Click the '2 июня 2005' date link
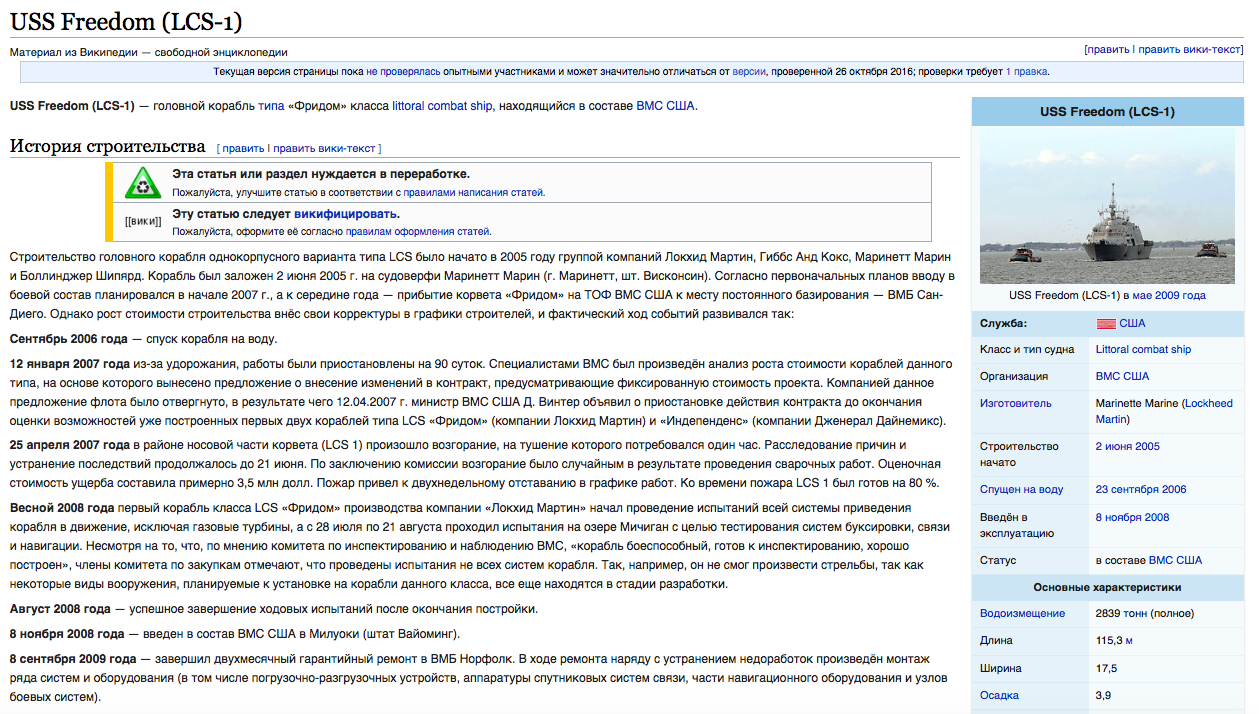1259x714 pixels. [1128, 447]
